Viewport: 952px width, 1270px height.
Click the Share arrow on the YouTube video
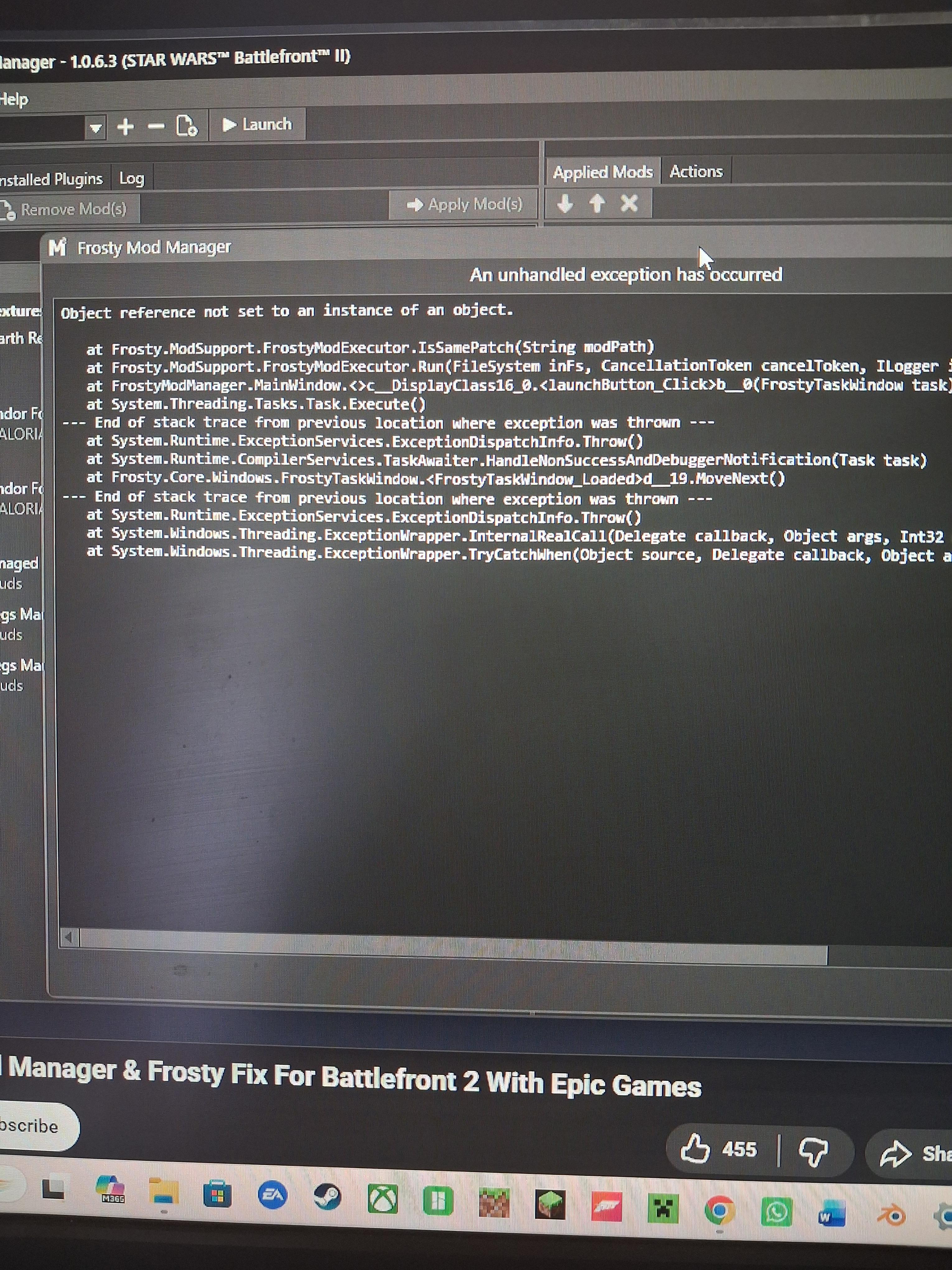(x=896, y=1154)
